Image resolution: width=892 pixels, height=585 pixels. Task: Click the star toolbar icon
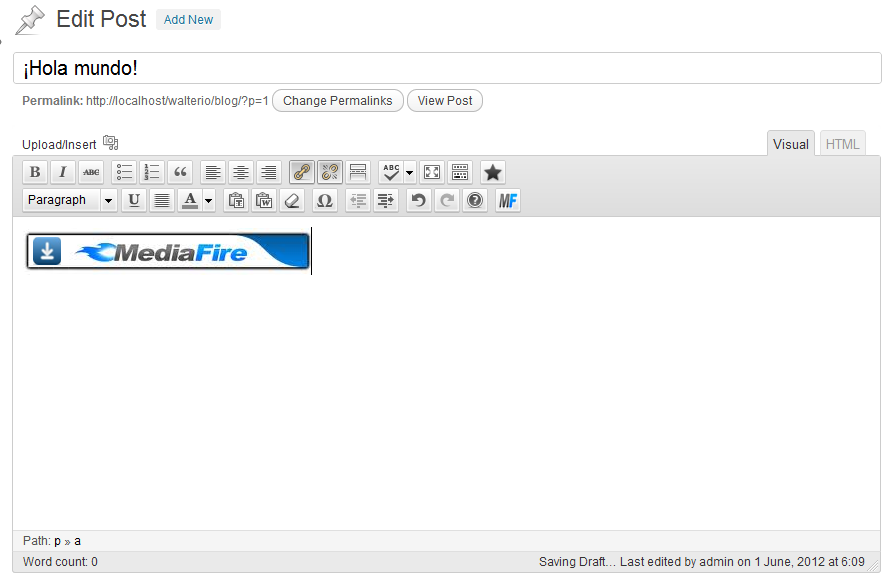pos(493,172)
